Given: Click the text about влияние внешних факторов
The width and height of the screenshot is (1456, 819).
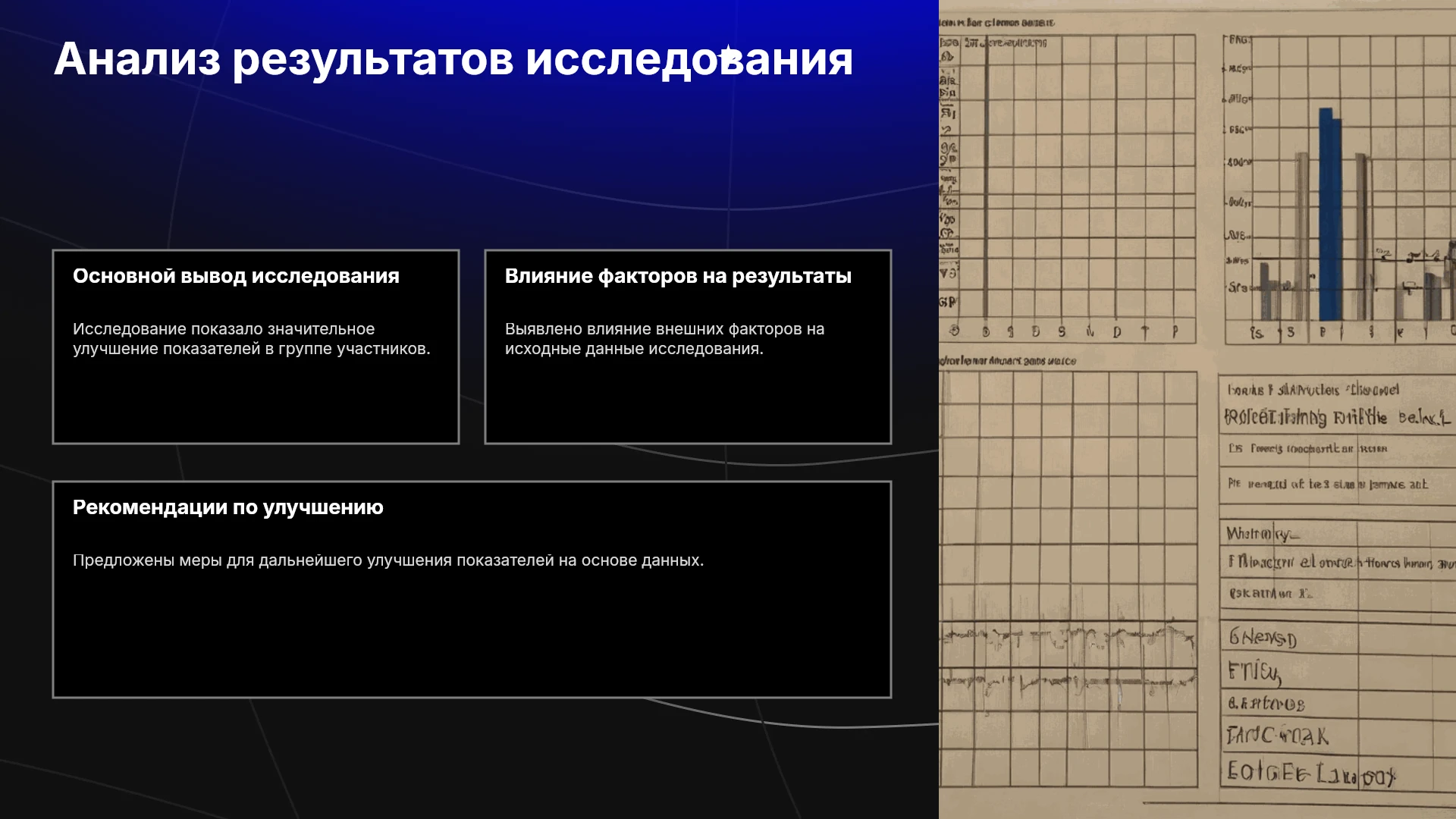Looking at the screenshot, I should point(664,339).
